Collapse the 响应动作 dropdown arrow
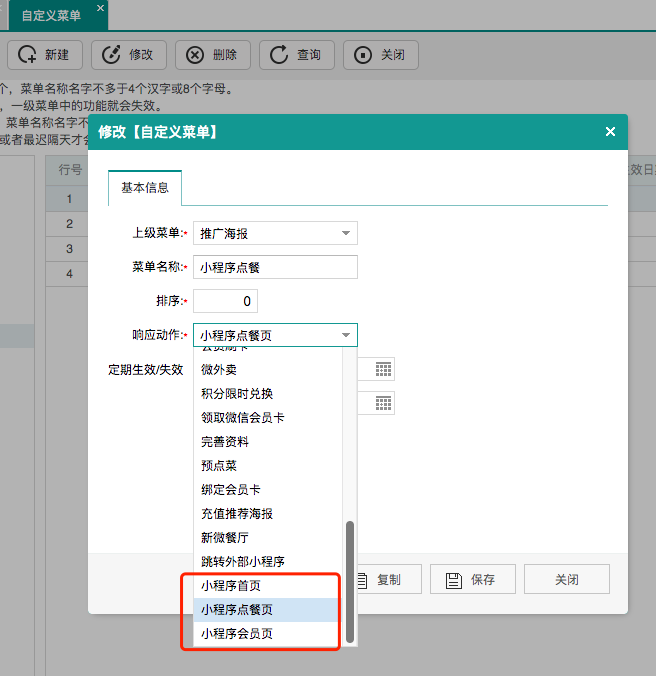 pos(346,335)
